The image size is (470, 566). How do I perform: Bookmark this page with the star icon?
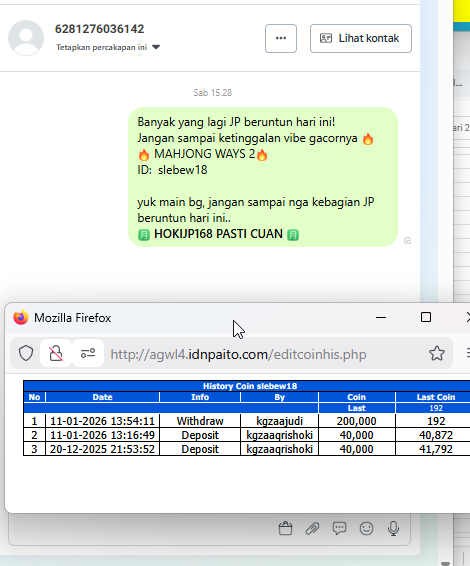click(x=437, y=353)
